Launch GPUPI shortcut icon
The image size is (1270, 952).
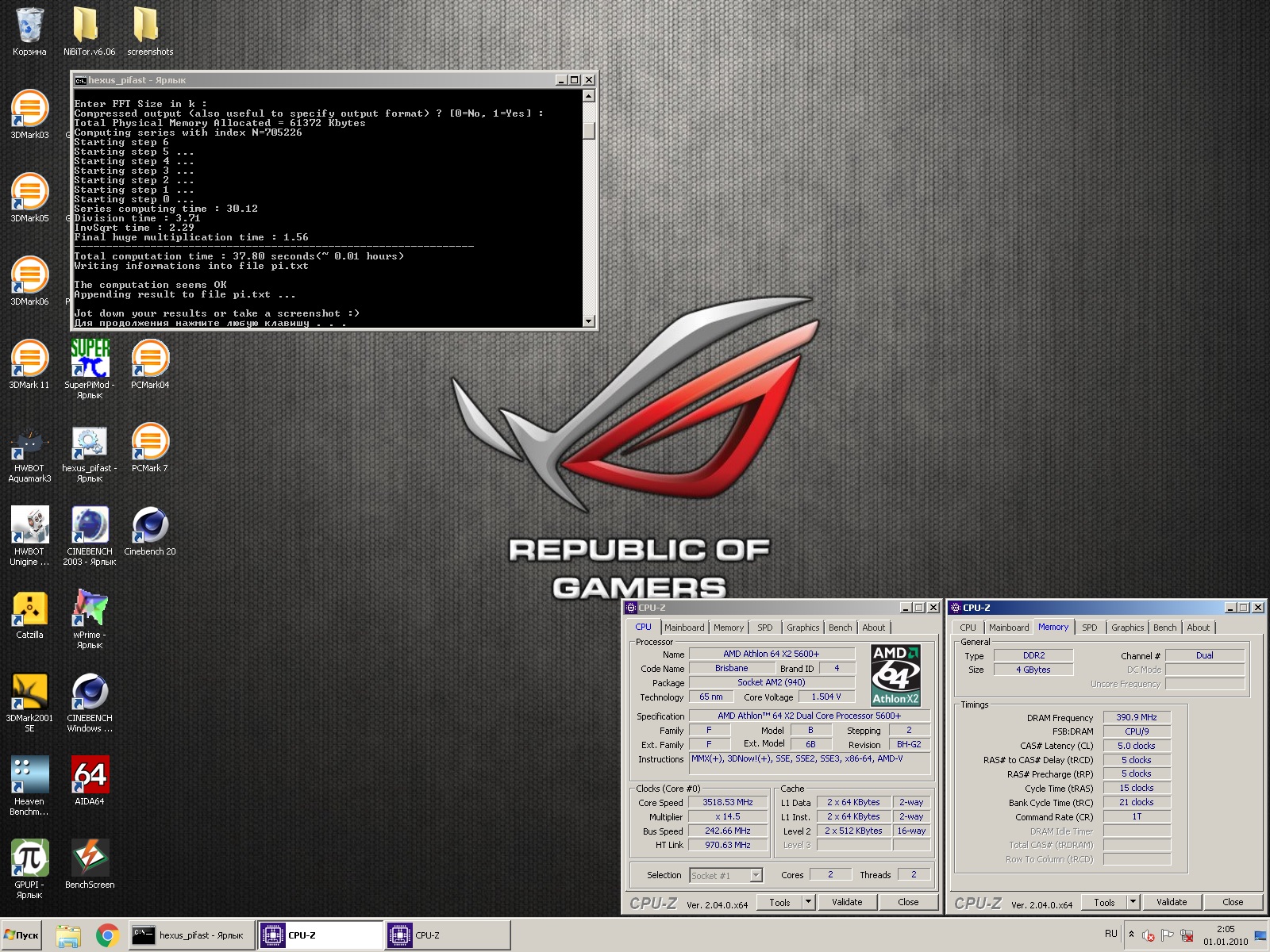(x=29, y=870)
